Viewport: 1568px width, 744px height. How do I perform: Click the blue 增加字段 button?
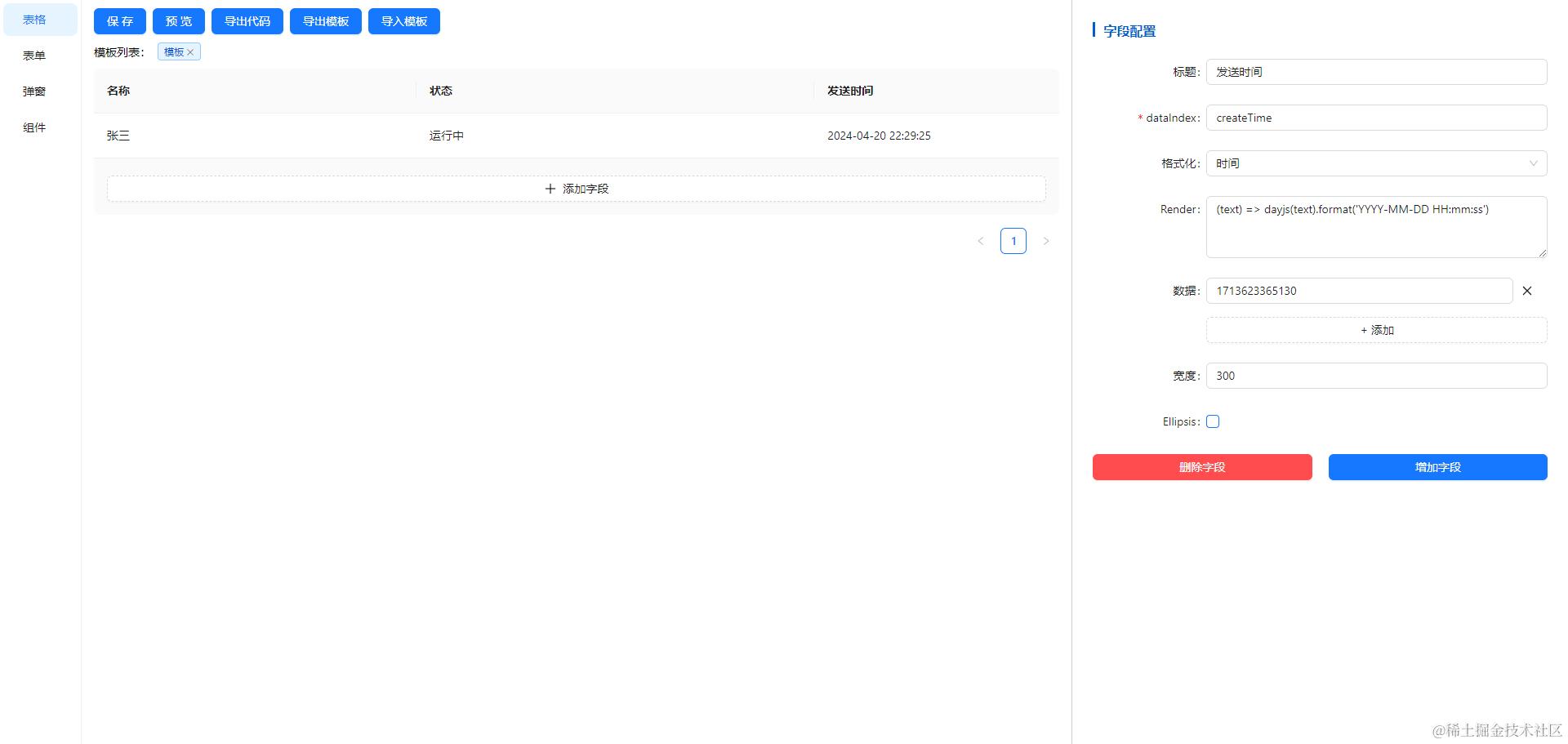click(x=1437, y=467)
